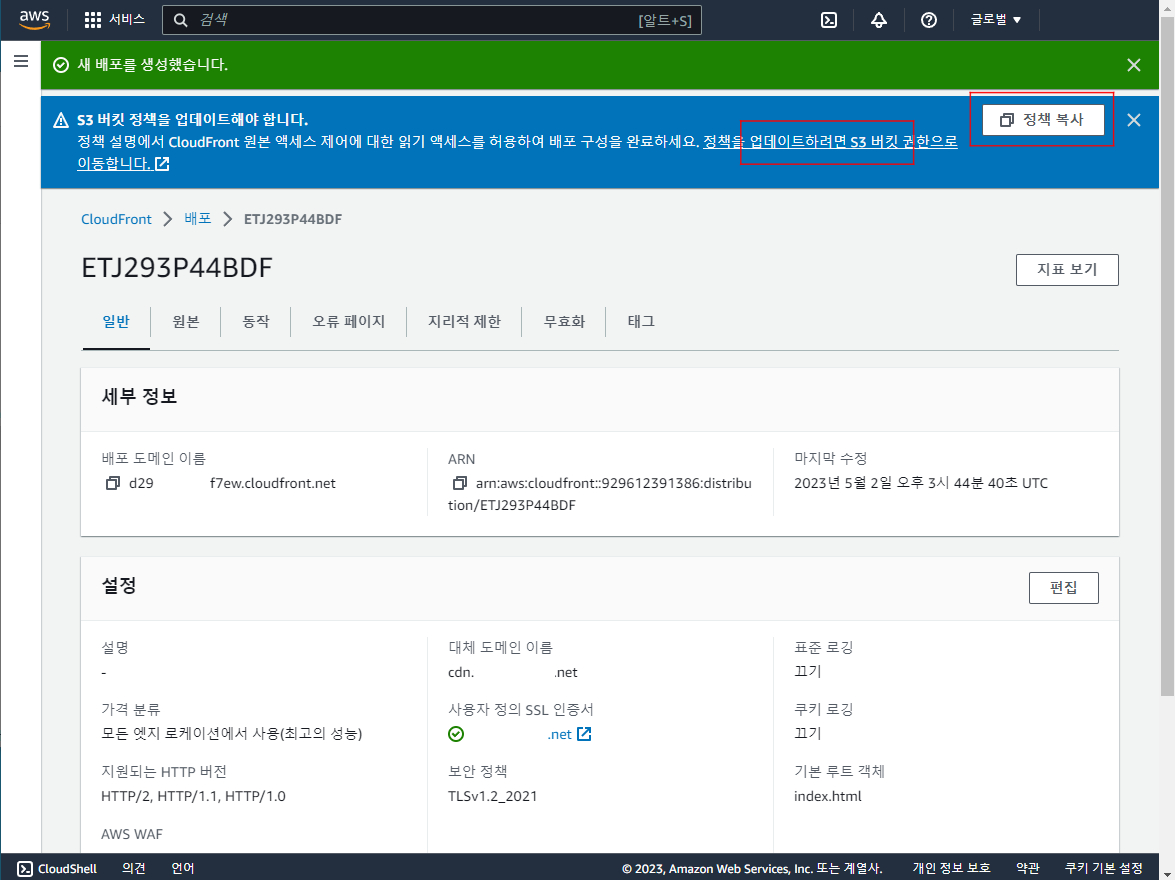Open the 무효화 tab

[x=564, y=322]
